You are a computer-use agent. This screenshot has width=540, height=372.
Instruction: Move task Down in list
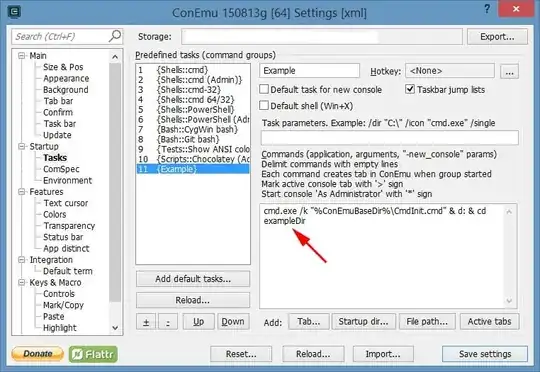coord(233,322)
